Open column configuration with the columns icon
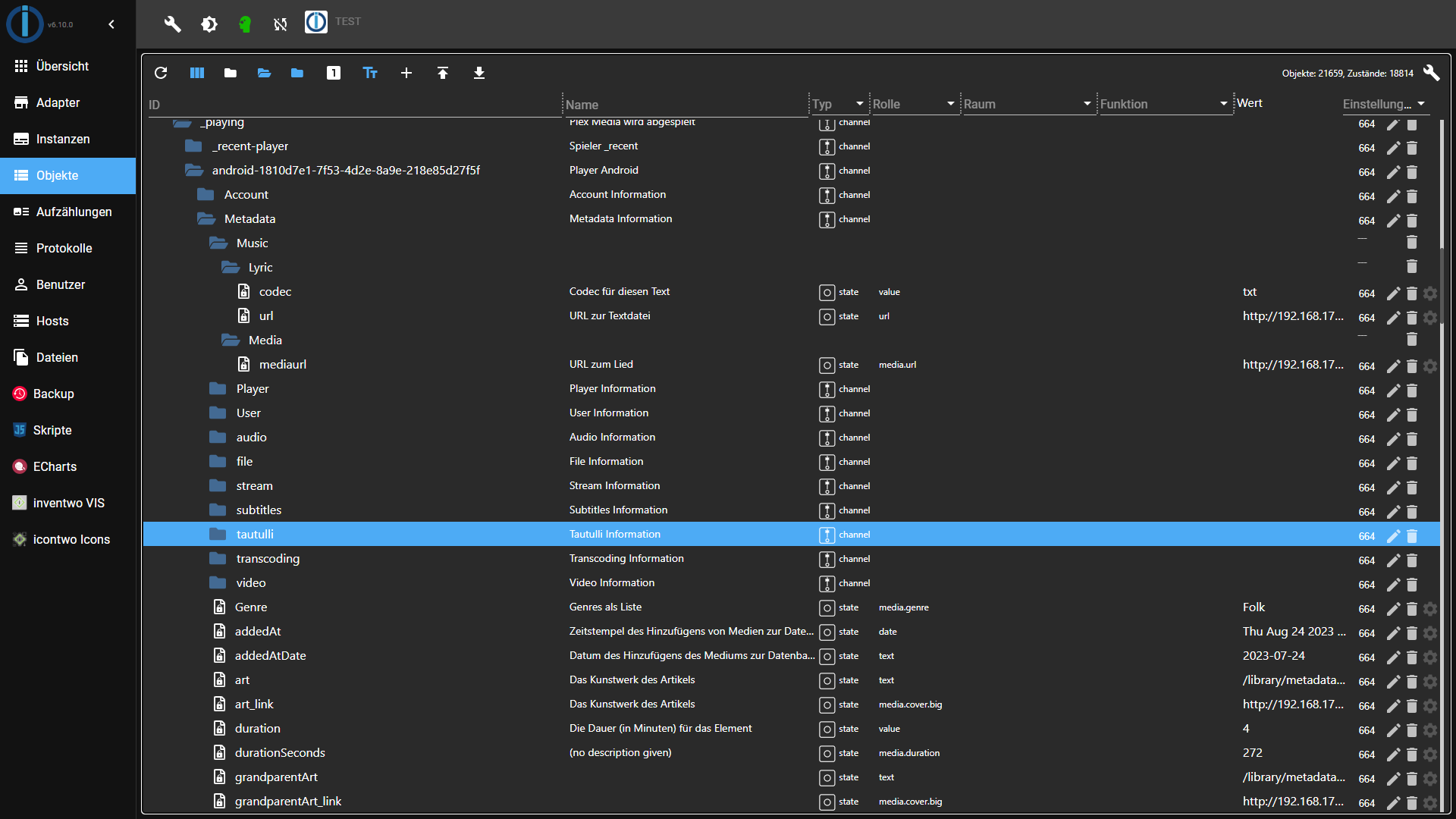The image size is (1456, 819). [x=197, y=73]
